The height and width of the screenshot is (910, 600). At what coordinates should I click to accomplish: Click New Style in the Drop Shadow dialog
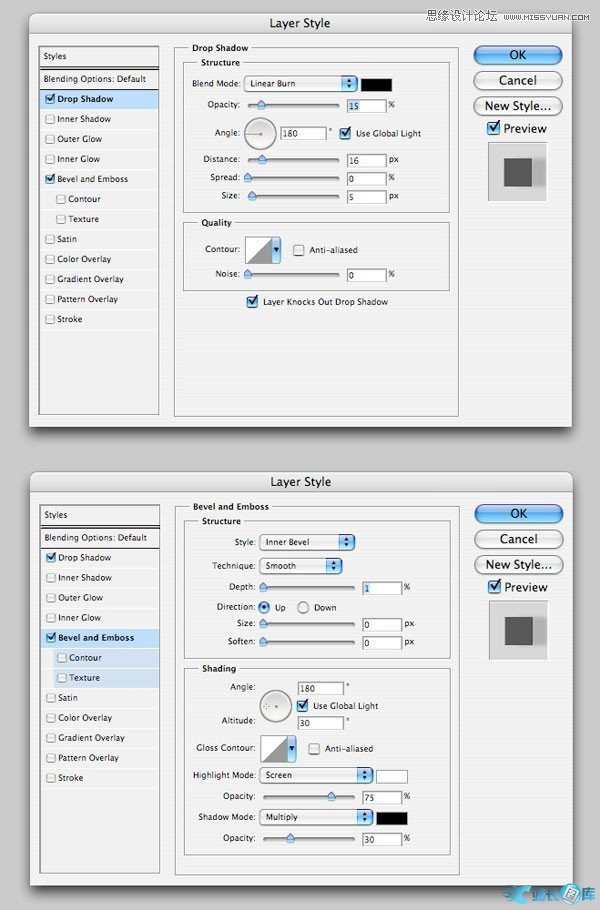pos(517,105)
